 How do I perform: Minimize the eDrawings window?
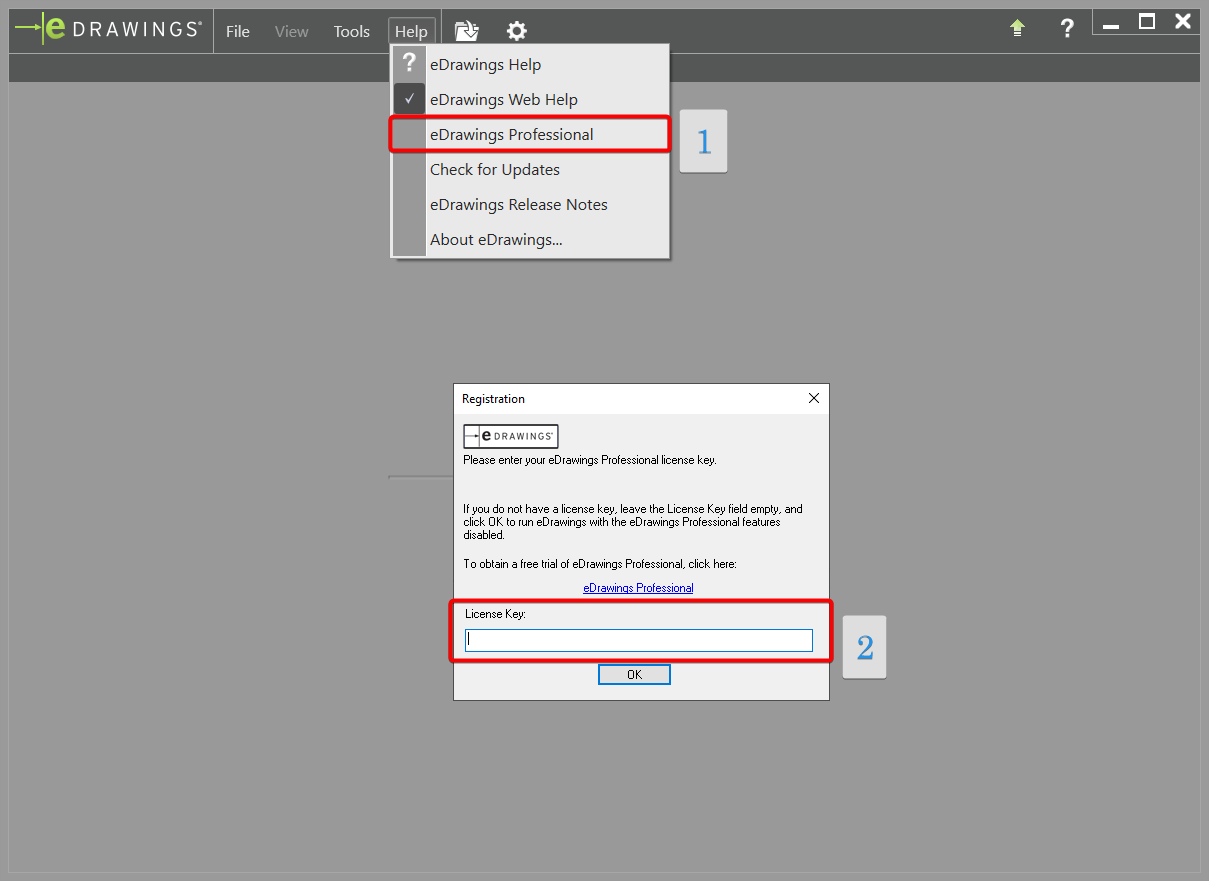coord(1111,24)
